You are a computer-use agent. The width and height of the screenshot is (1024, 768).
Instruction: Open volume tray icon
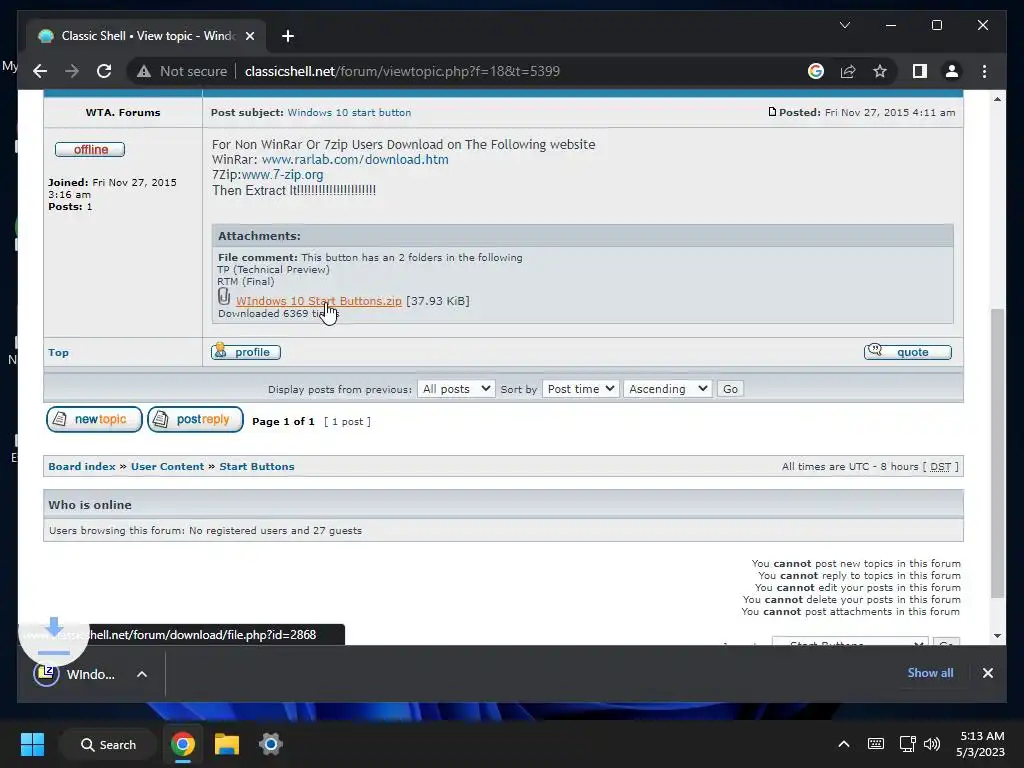pos(932,744)
